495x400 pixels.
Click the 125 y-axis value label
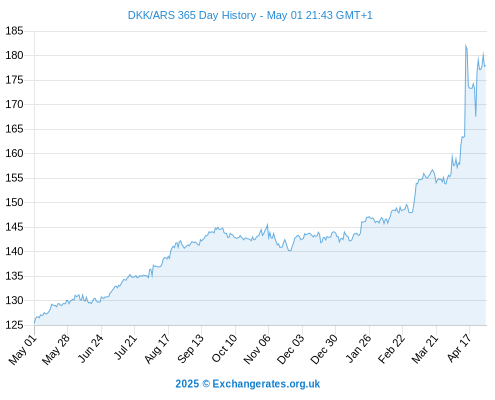pos(14,325)
